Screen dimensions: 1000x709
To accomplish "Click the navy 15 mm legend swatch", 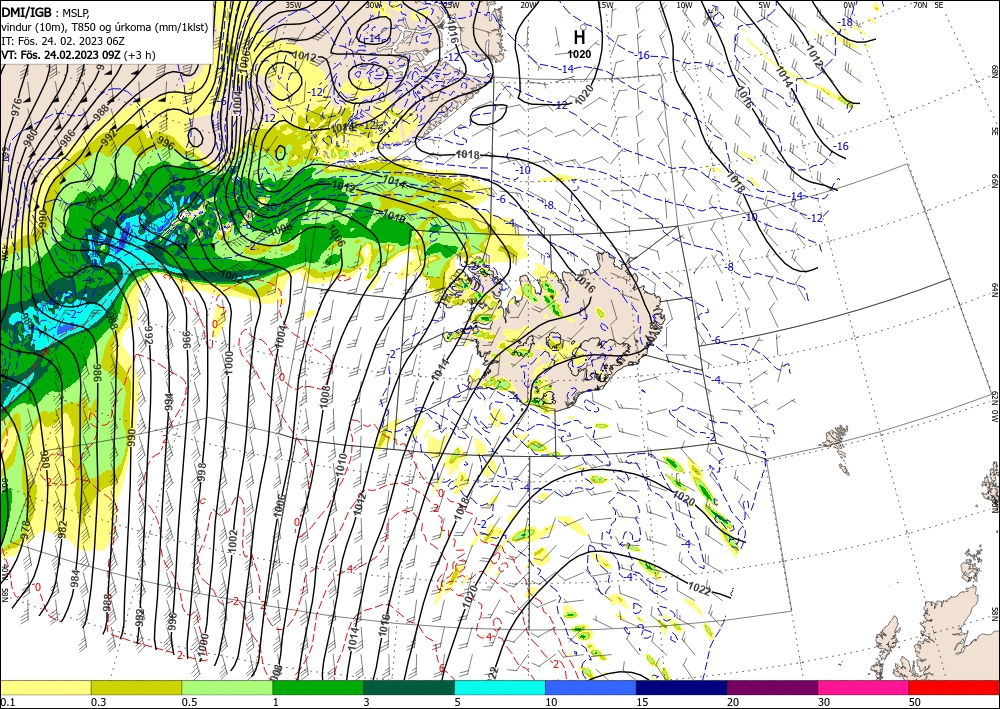I will [x=682, y=687].
